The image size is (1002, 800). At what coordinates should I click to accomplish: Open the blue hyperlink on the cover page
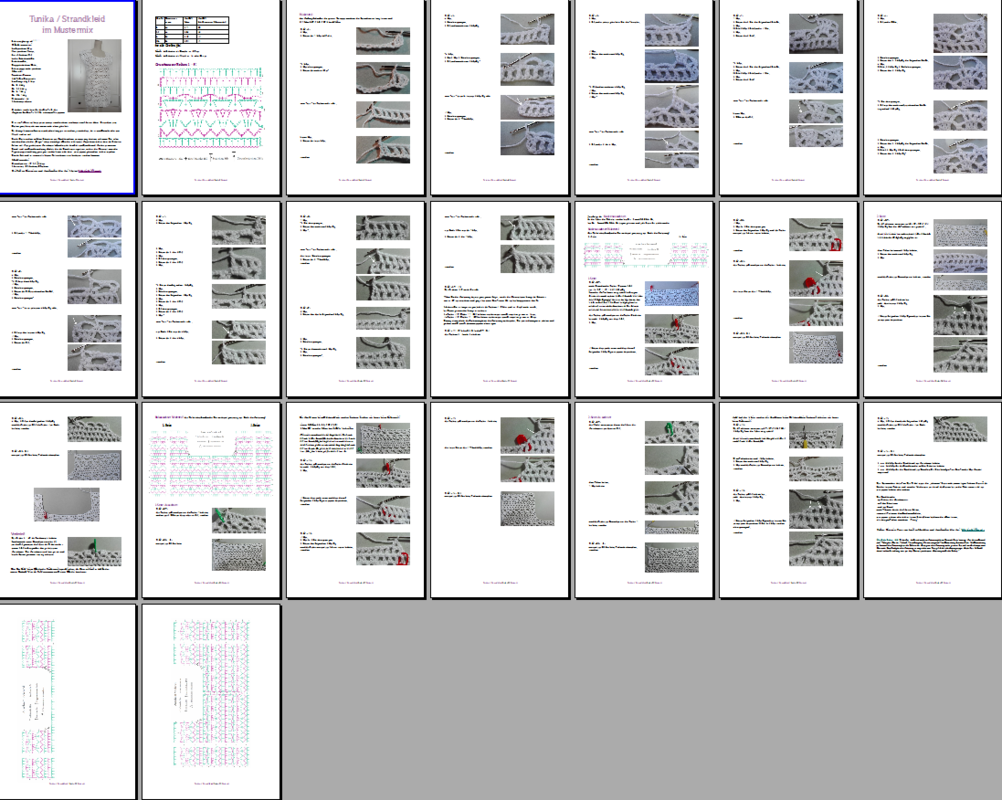90,172
